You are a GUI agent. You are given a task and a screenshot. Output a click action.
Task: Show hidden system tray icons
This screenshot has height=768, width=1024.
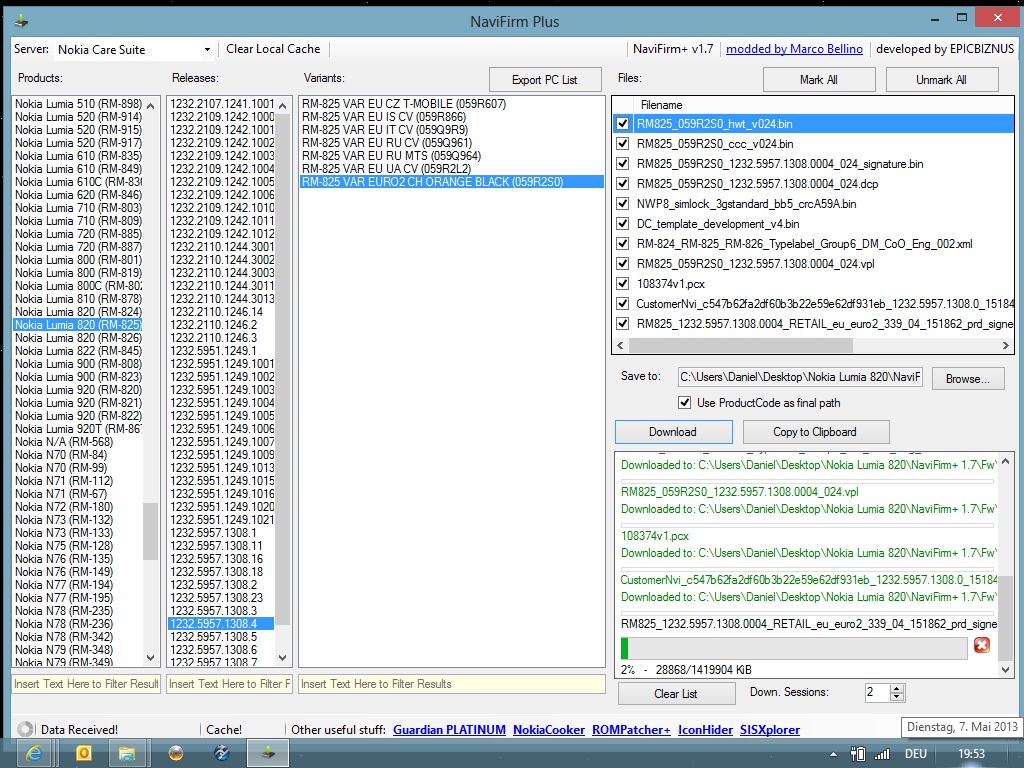click(833, 754)
